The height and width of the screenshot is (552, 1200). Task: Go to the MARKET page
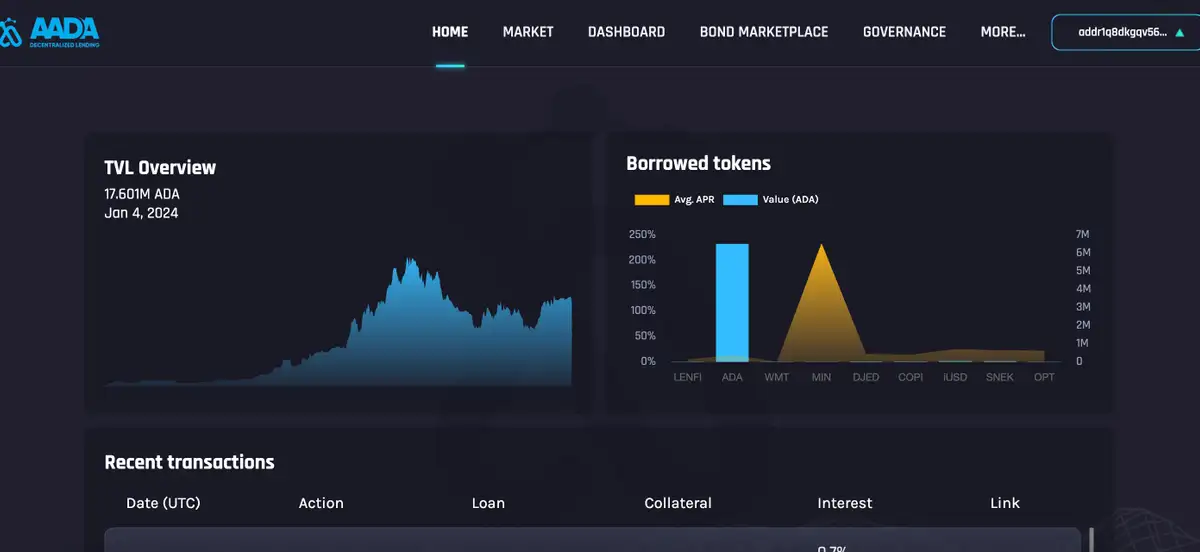click(528, 32)
